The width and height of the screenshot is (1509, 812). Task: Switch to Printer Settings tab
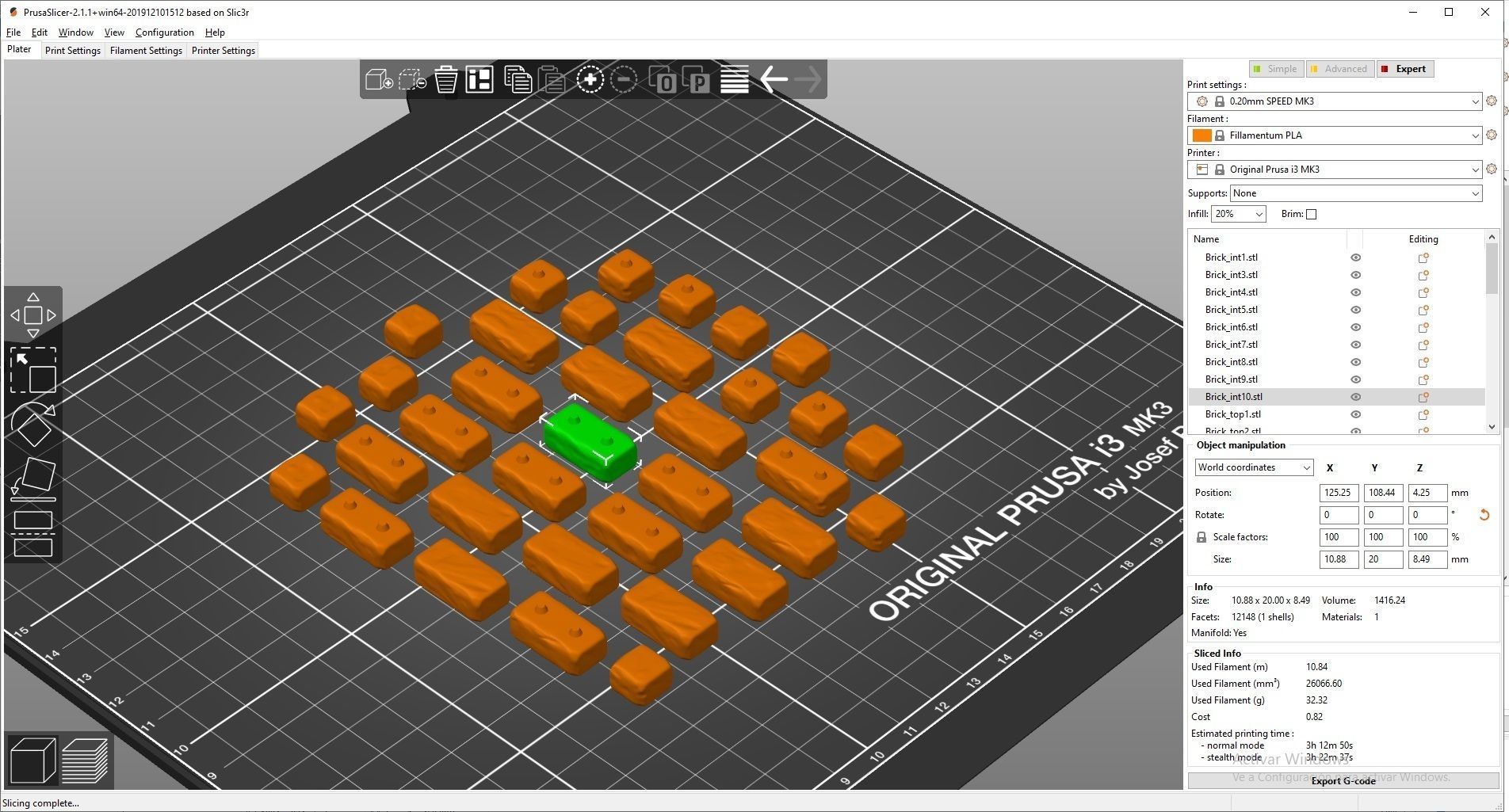pyautogui.click(x=223, y=50)
